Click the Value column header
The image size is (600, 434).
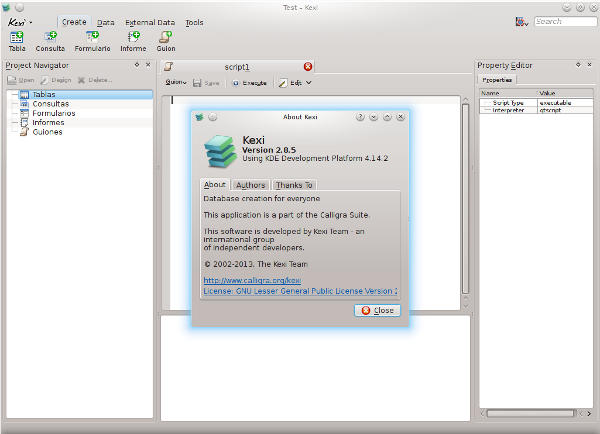(x=566, y=93)
